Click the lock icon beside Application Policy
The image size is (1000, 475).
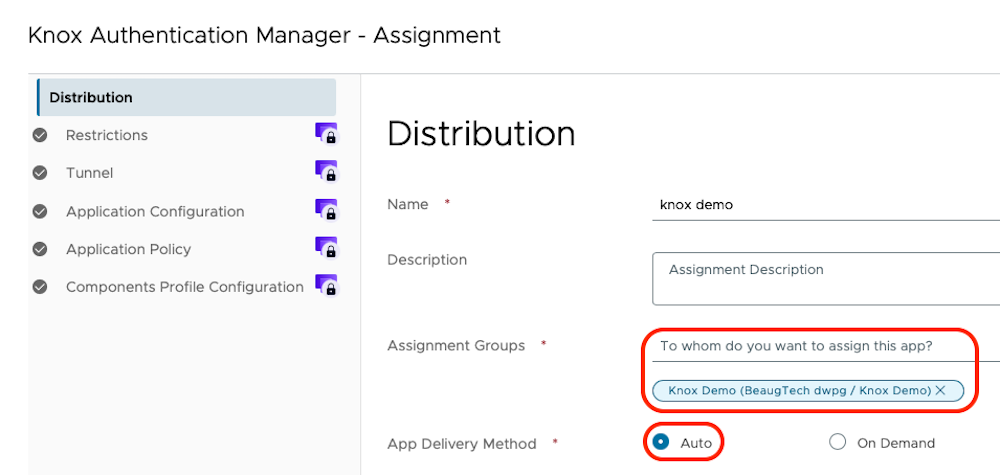[327, 248]
